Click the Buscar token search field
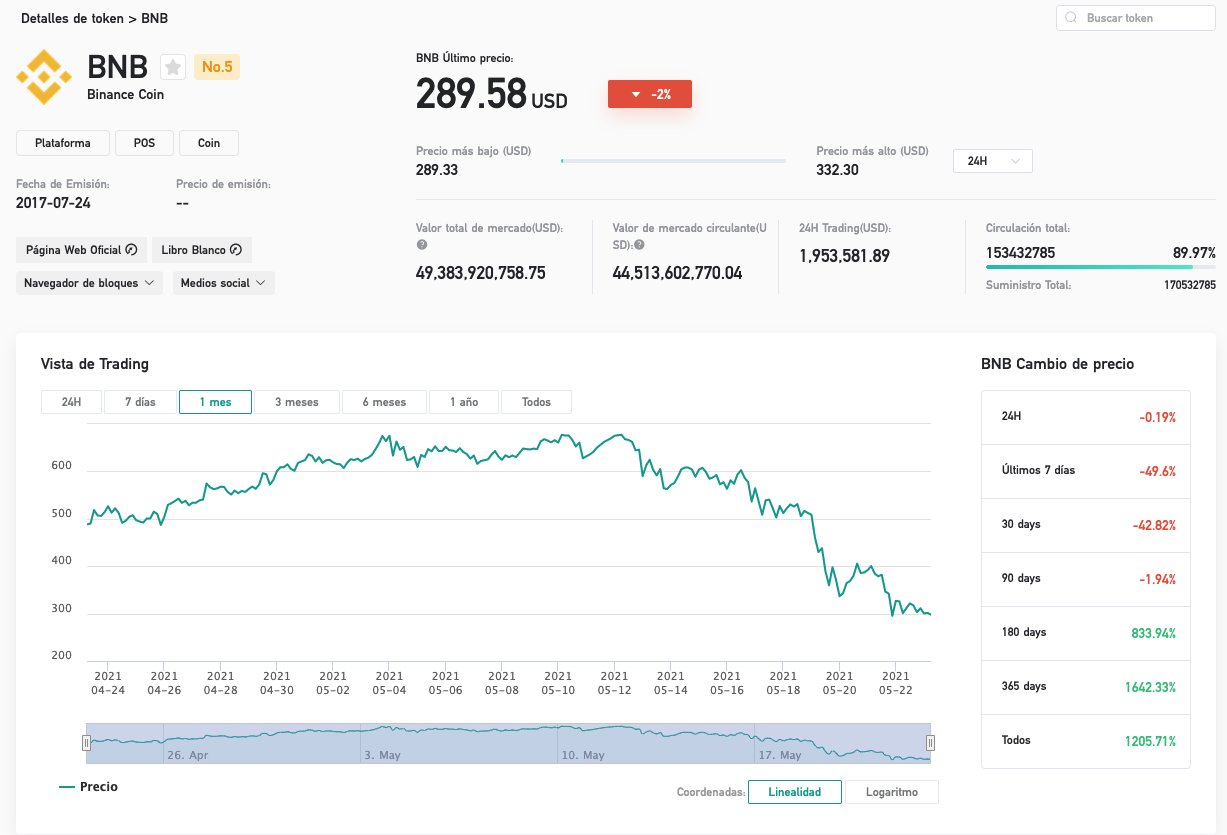The image size is (1227, 835). [x=1136, y=18]
